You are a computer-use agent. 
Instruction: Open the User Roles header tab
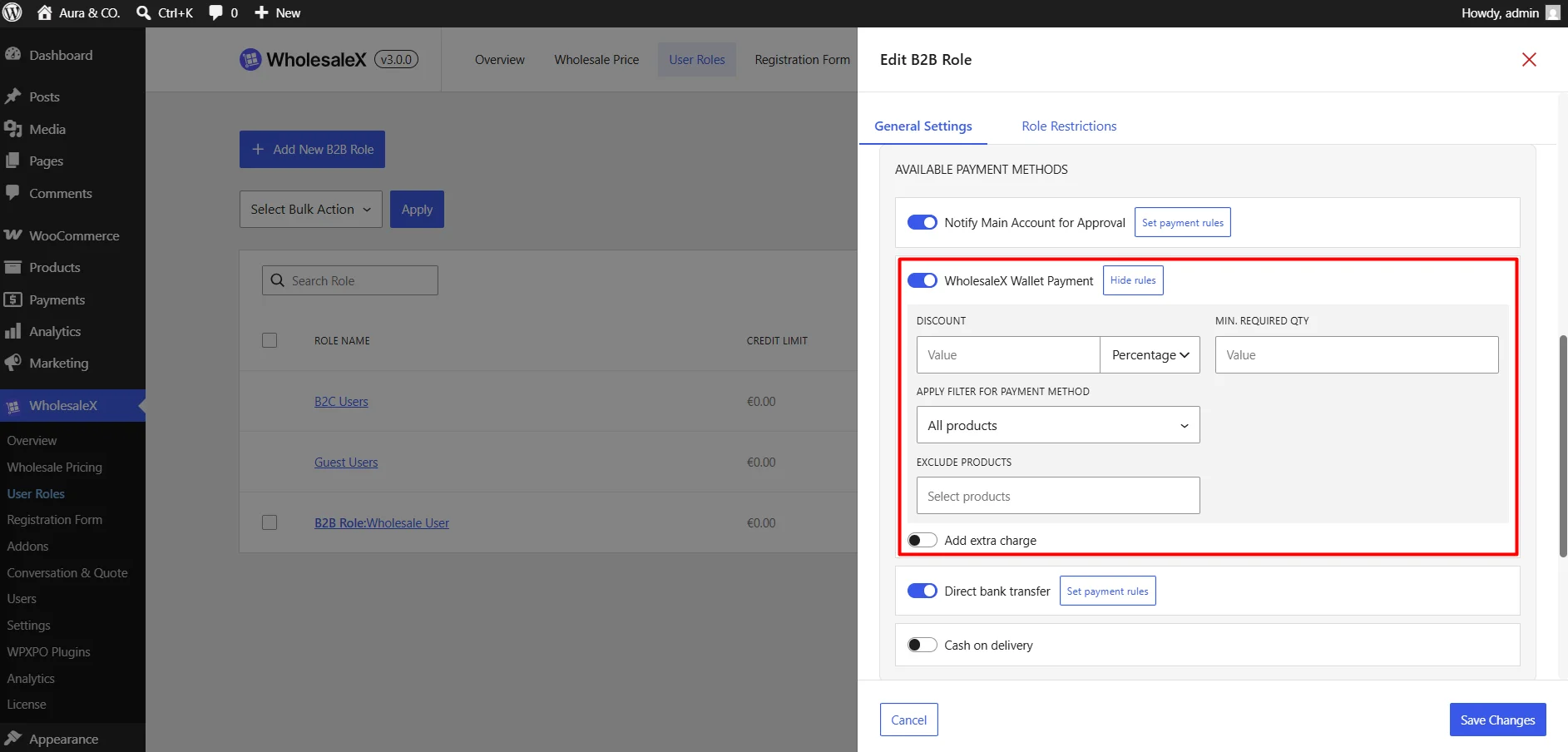[697, 60]
